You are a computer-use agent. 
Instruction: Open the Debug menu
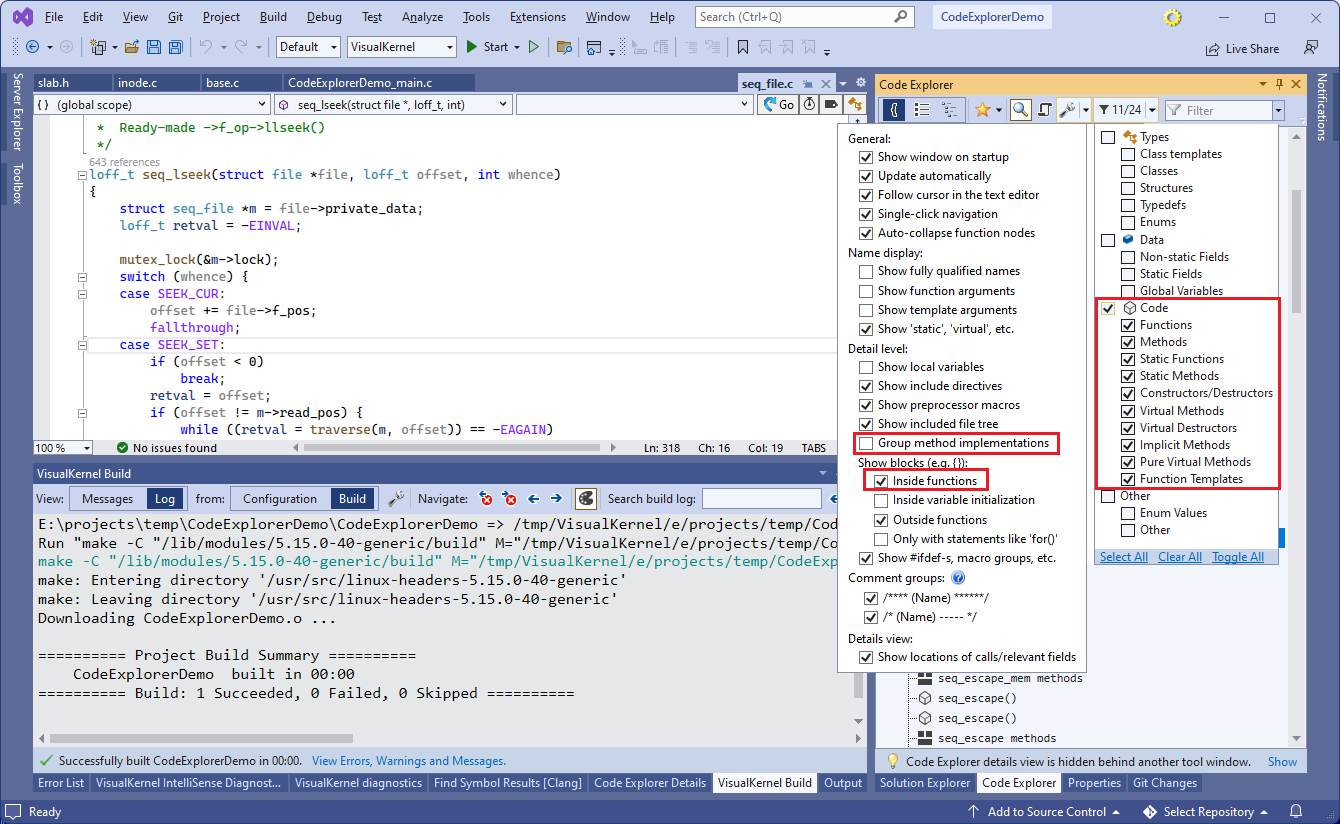tap(324, 17)
